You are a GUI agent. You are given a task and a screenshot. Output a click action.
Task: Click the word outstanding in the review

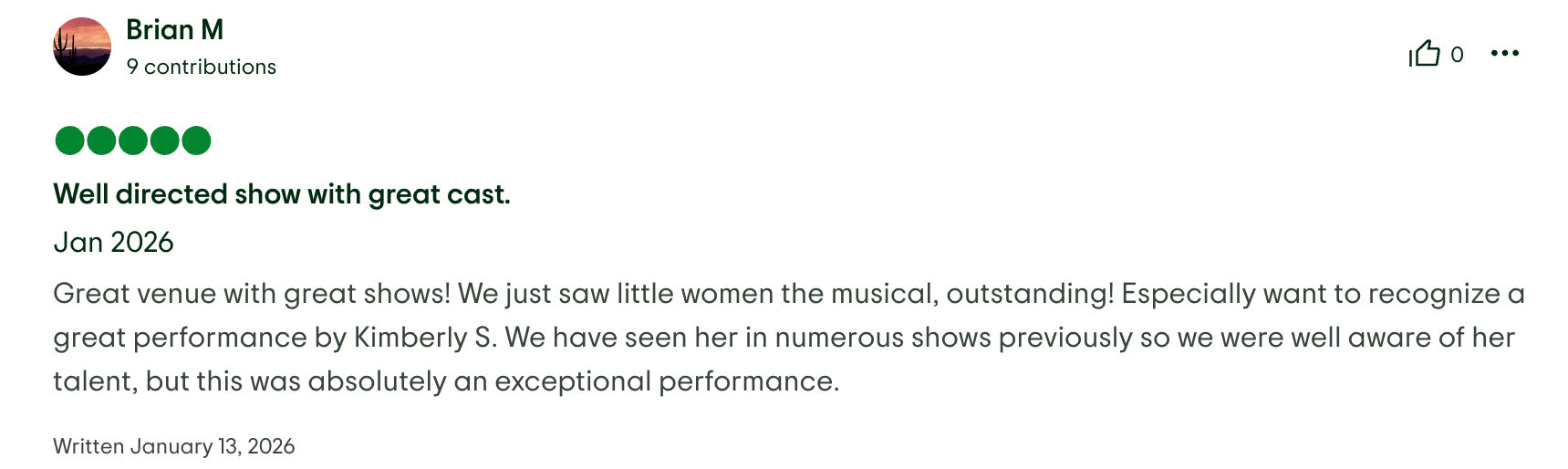click(x=1029, y=294)
